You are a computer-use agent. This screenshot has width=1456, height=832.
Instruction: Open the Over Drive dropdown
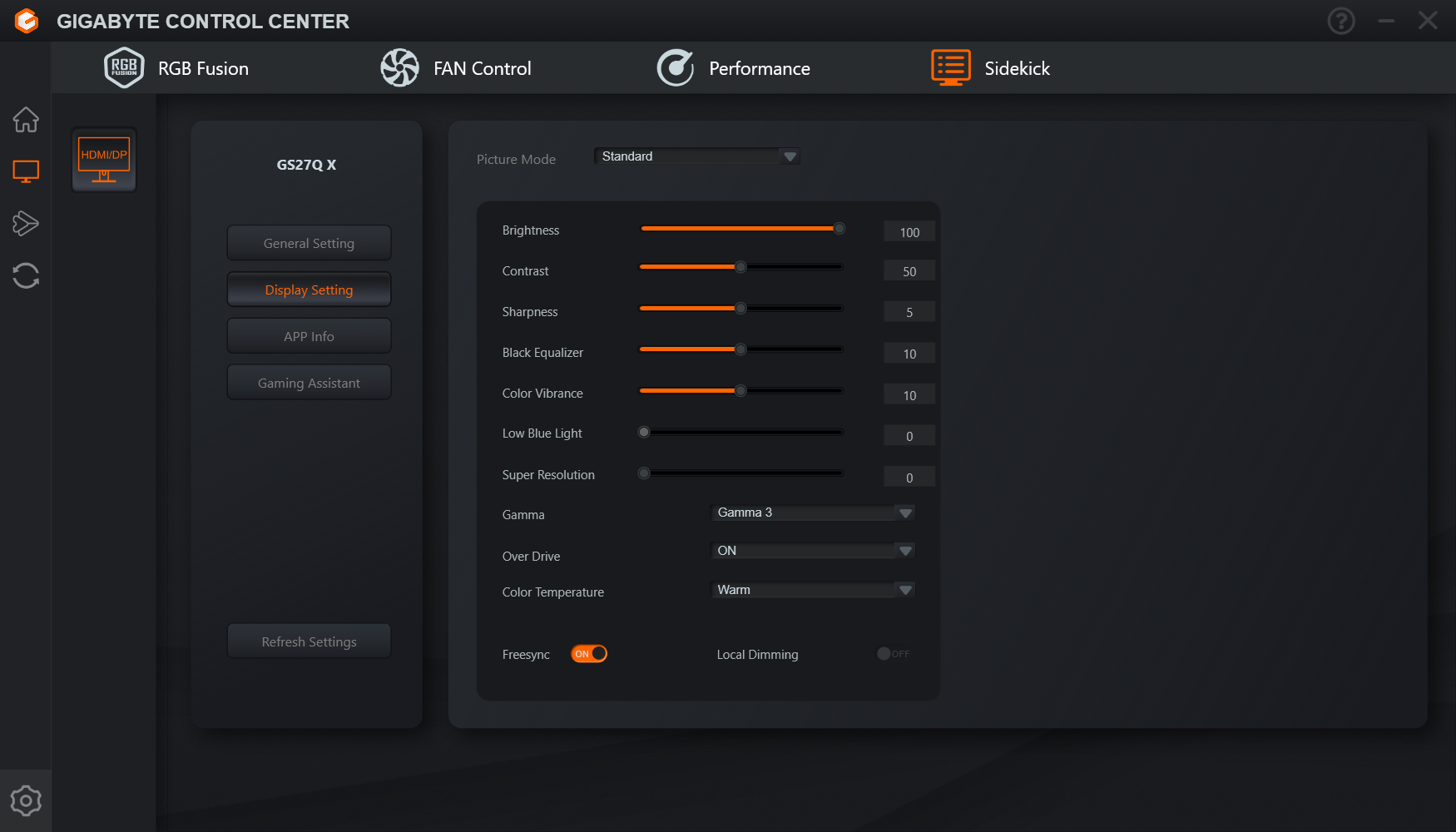pyautogui.click(x=813, y=551)
